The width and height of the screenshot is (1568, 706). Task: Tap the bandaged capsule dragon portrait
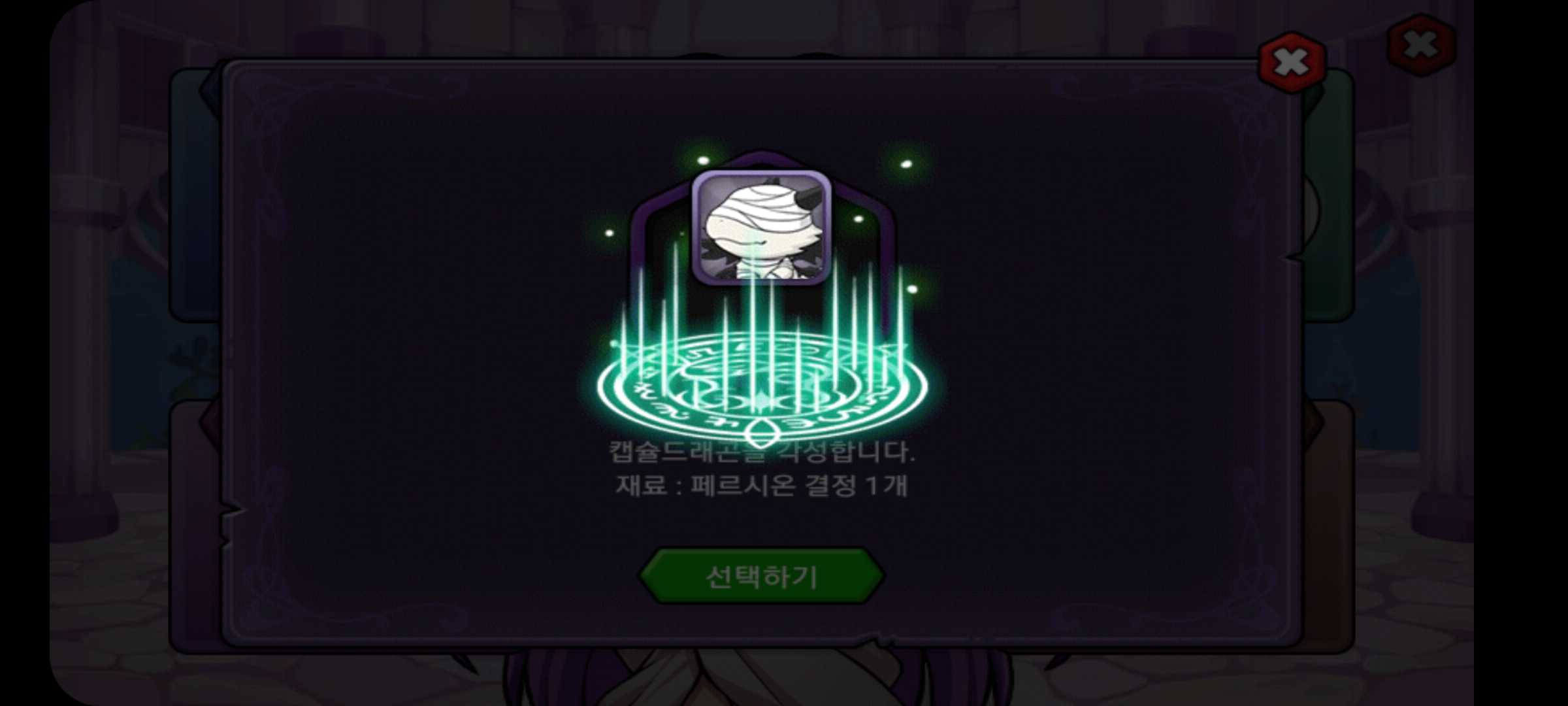tap(761, 228)
